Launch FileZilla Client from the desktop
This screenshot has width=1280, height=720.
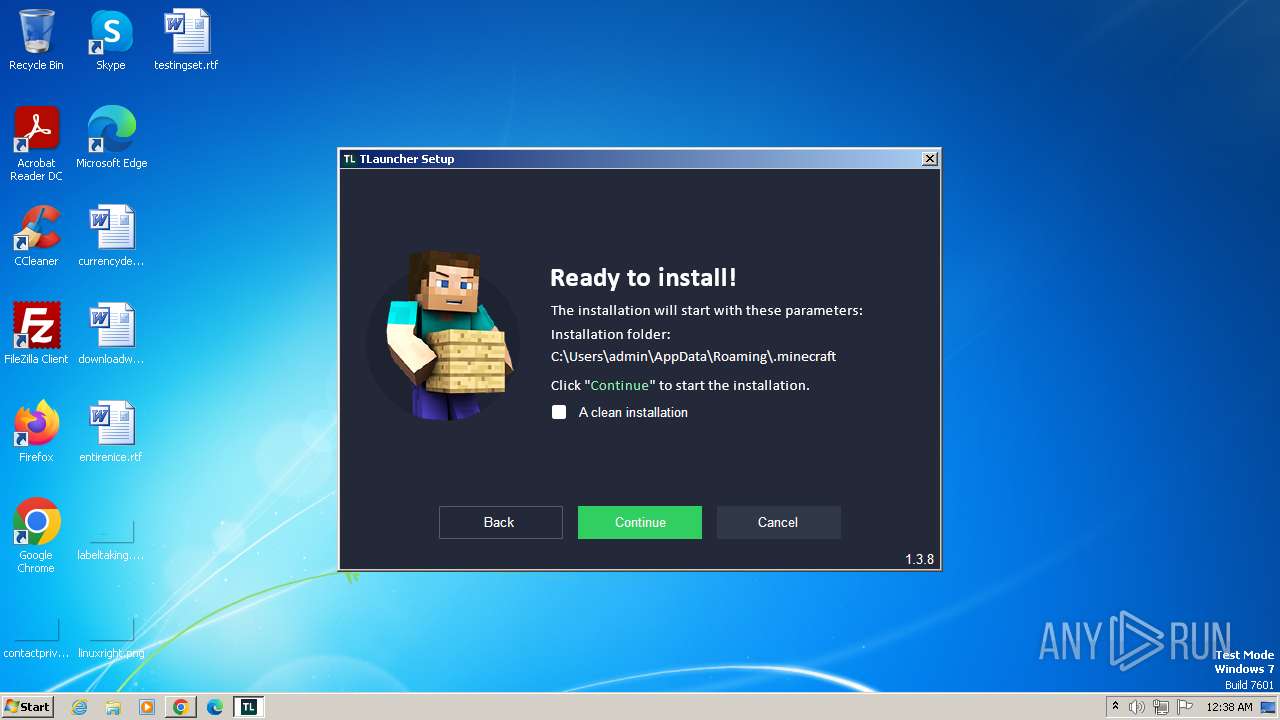pos(36,334)
